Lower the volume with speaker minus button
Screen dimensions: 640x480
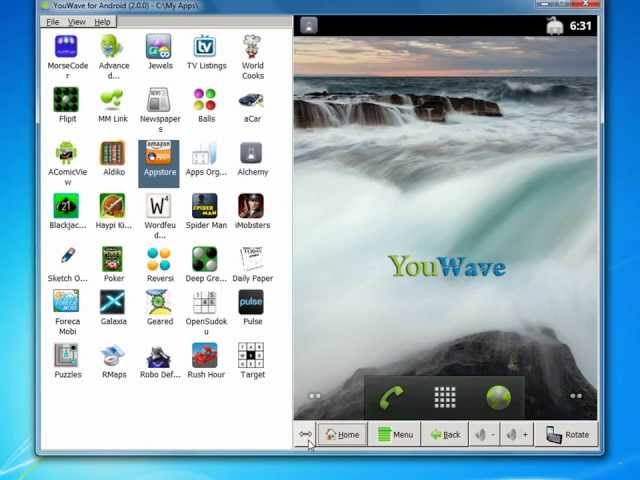[x=485, y=435]
